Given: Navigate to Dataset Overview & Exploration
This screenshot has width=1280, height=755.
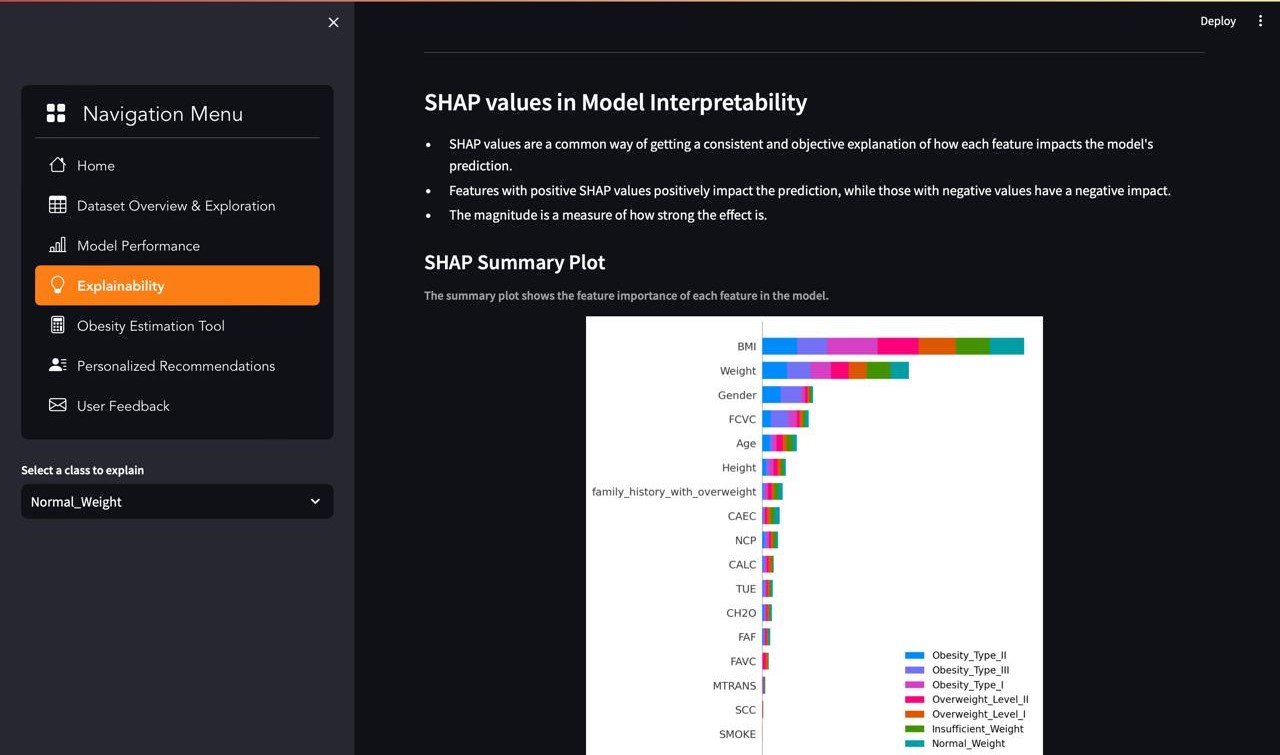Looking at the screenshot, I should (x=176, y=205).
